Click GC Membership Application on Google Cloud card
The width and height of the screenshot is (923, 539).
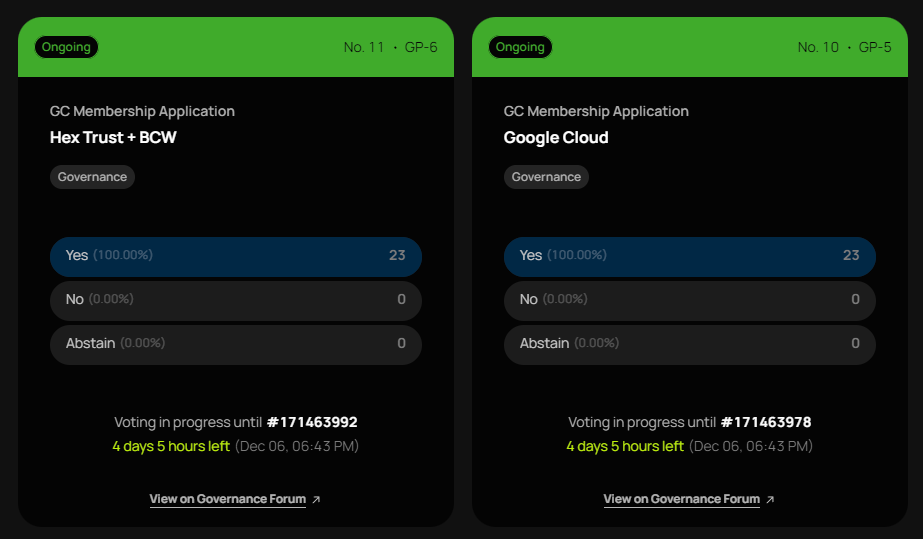[596, 111]
